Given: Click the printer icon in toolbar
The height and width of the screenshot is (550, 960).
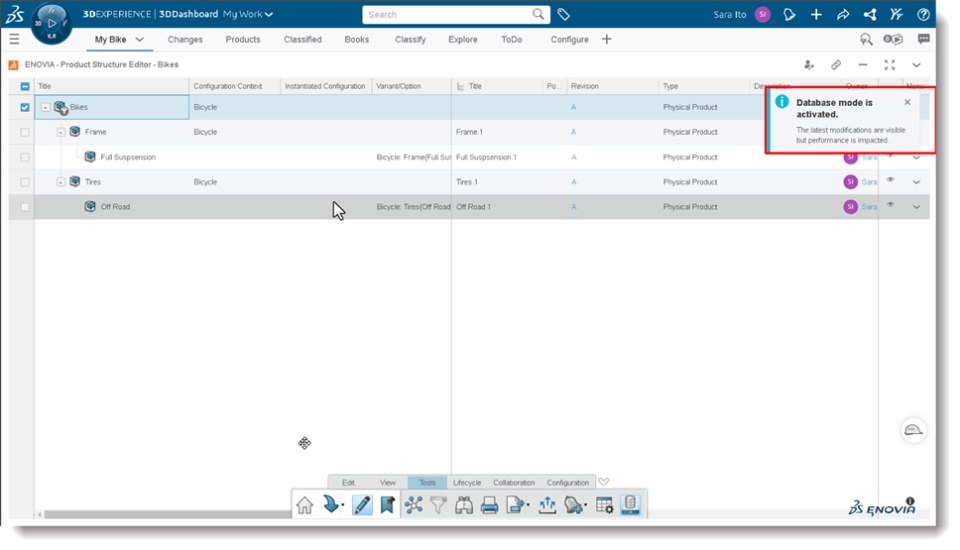Looking at the screenshot, I should (489, 505).
